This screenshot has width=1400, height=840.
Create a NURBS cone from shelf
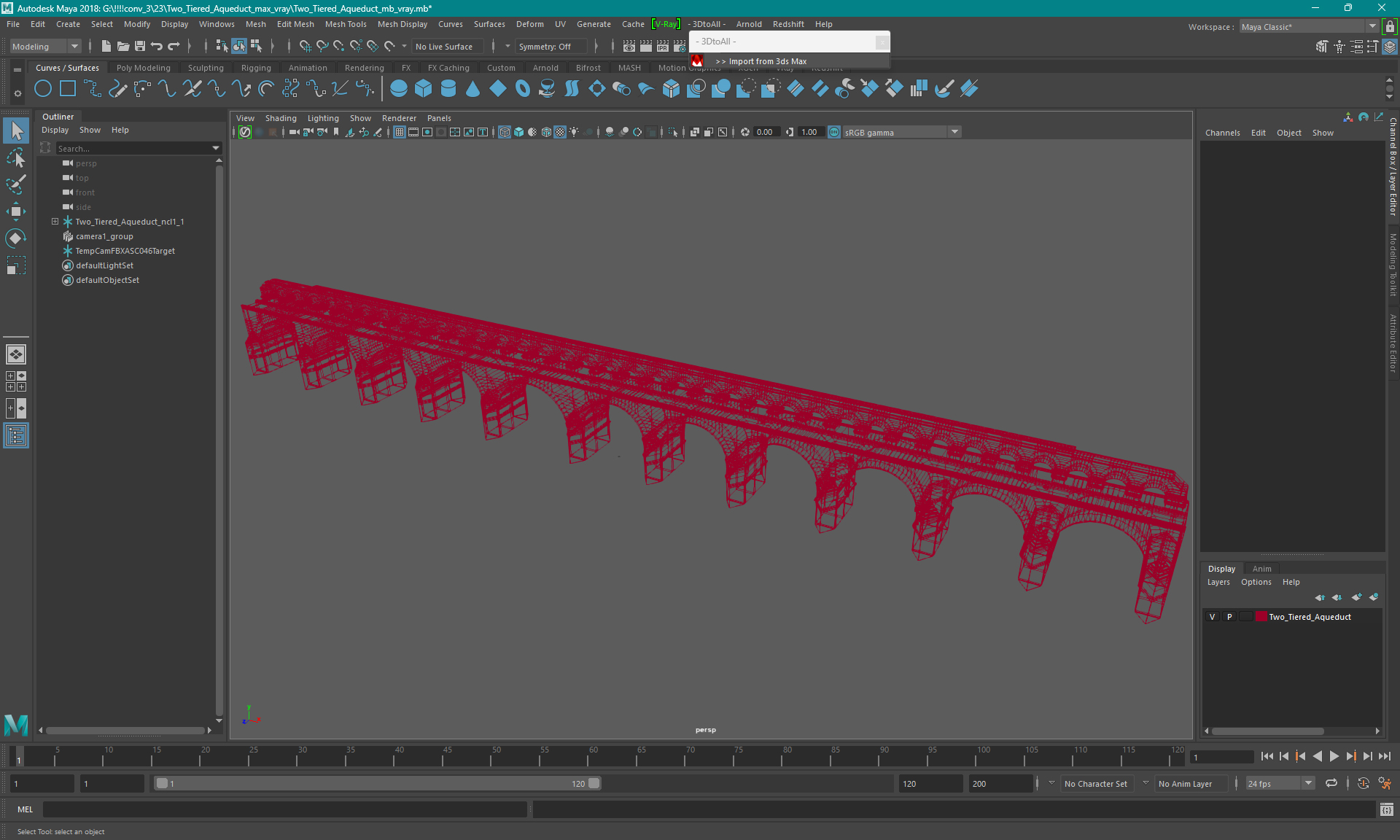coord(473,89)
